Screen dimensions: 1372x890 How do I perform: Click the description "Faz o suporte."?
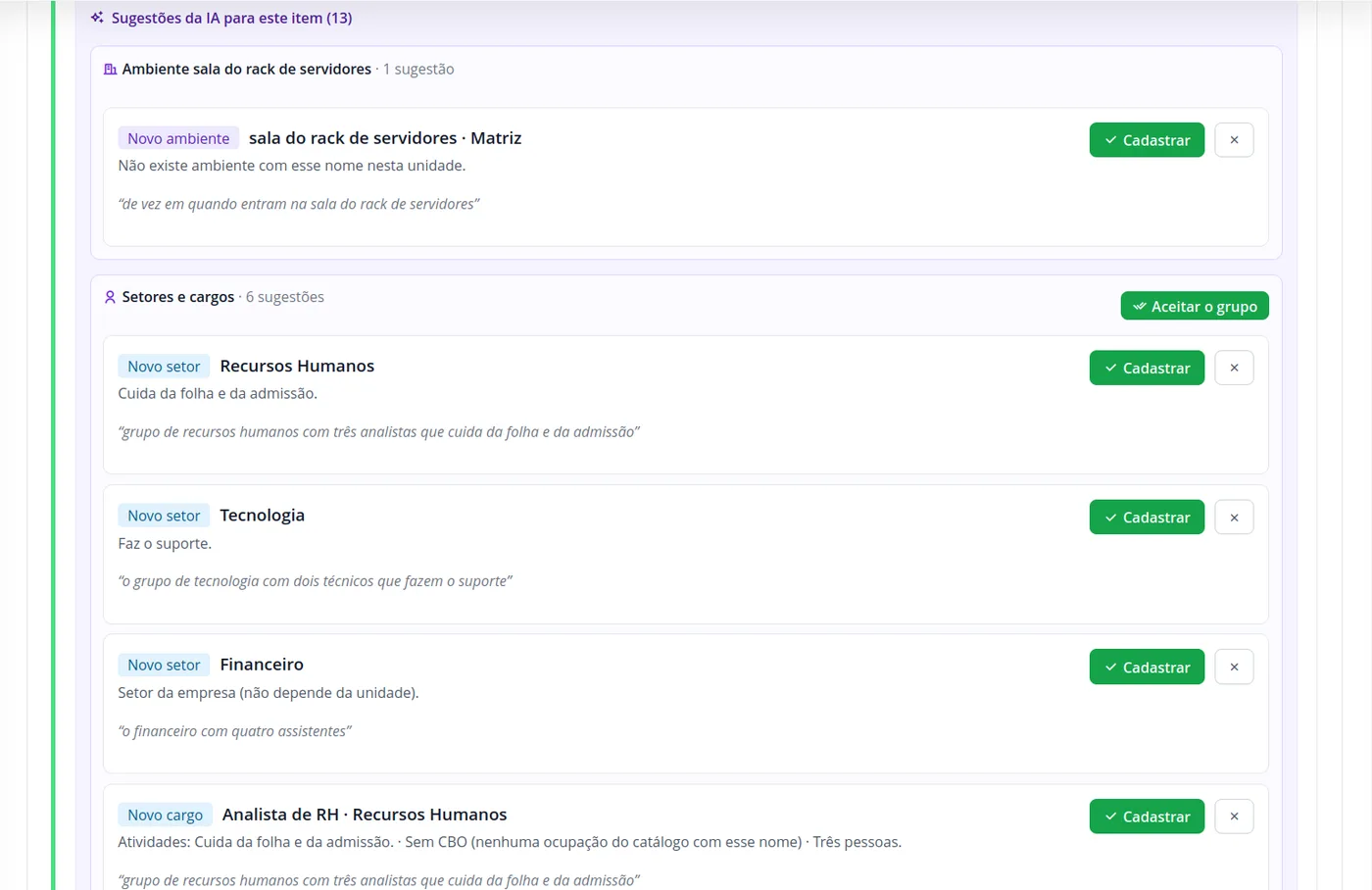coord(165,543)
